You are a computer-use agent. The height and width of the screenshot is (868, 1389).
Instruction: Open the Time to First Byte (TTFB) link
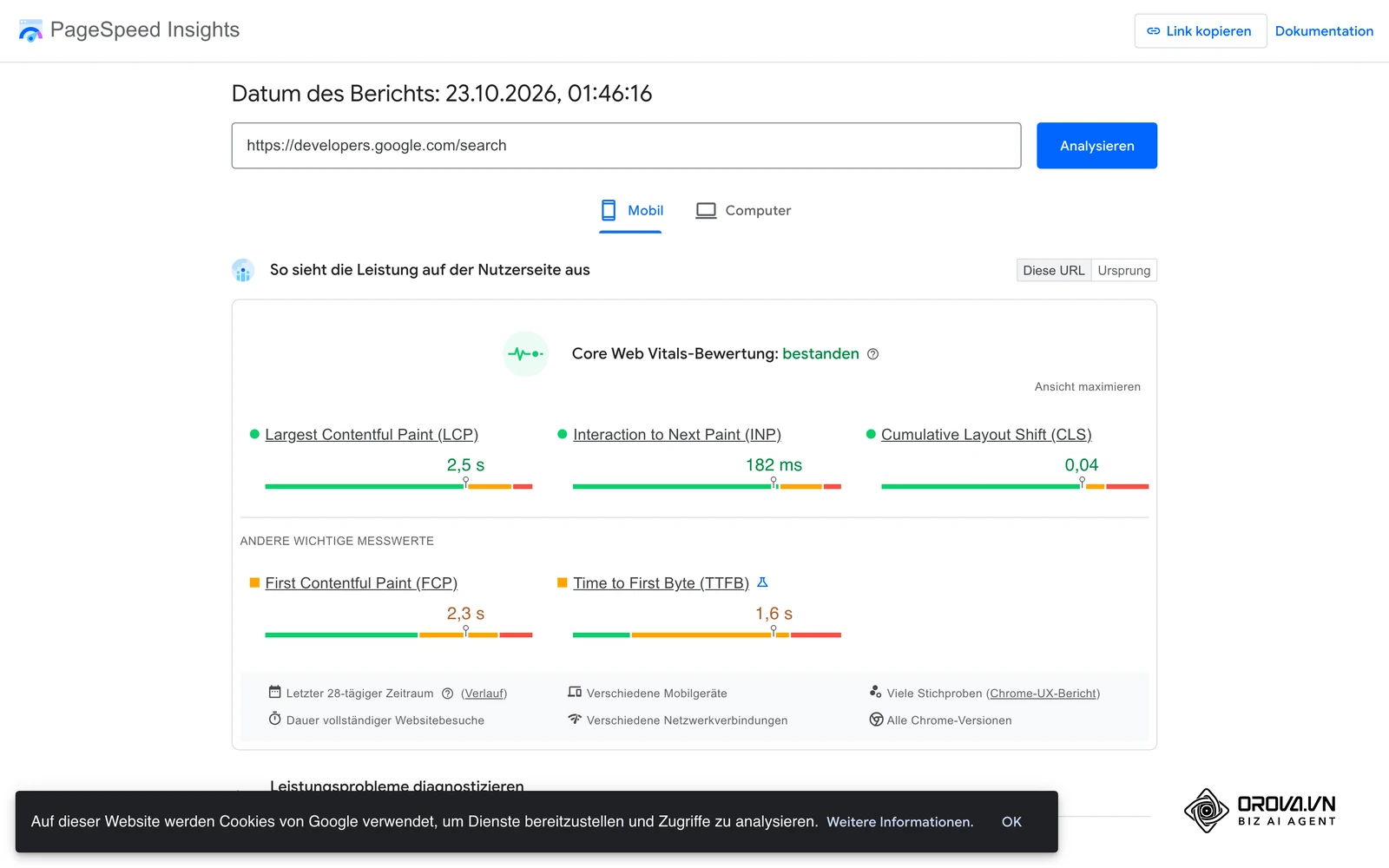pos(661,583)
